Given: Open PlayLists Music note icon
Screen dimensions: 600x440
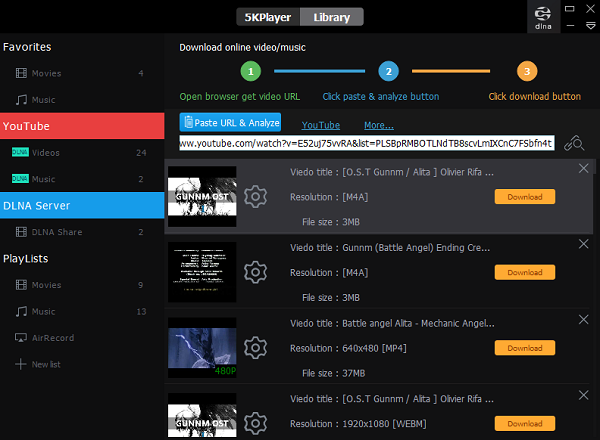Looking at the screenshot, I should [x=21, y=311].
